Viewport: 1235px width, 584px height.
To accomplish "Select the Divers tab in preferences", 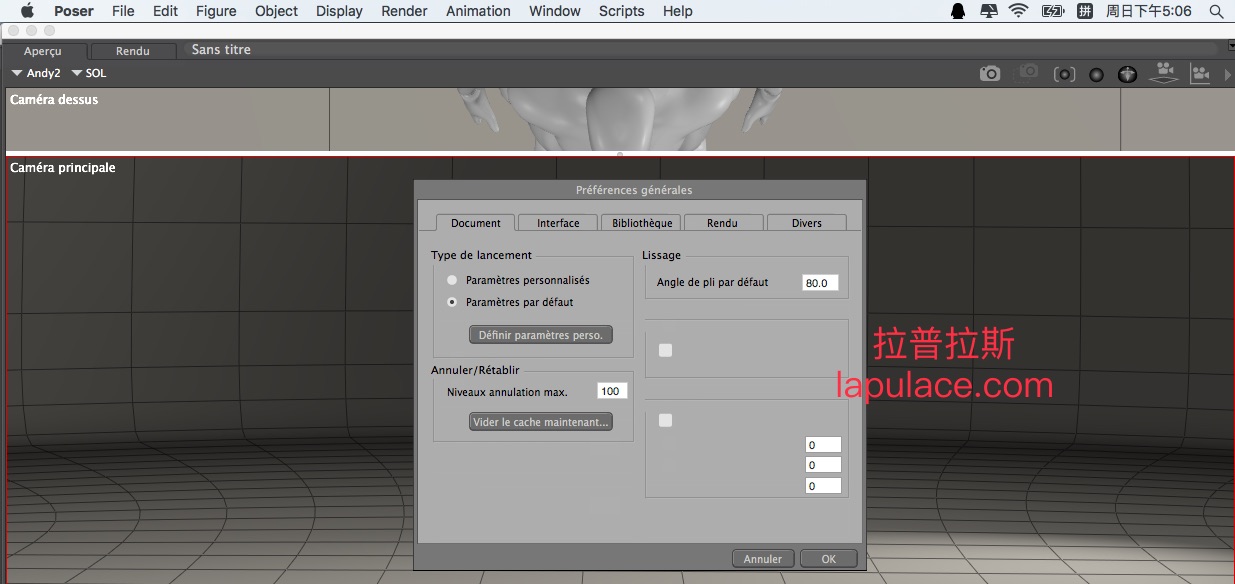I will (x=807, y=223).
